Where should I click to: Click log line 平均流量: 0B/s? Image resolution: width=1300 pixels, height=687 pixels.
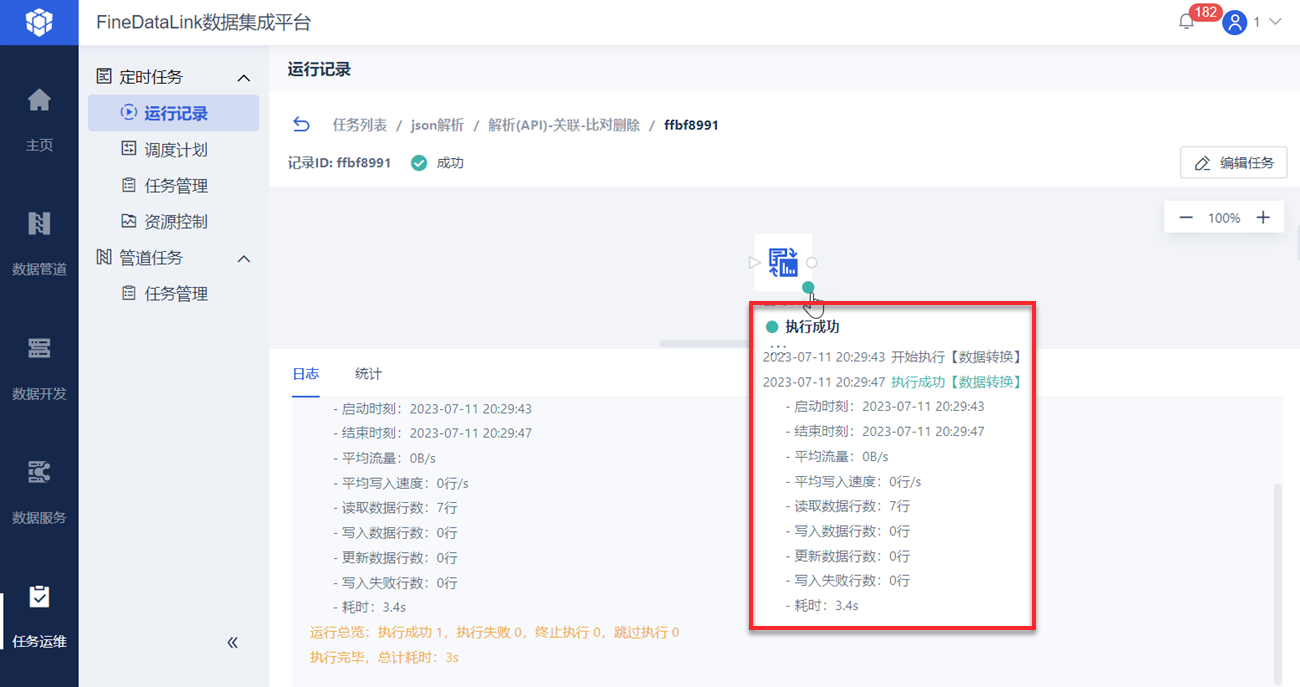384,458
